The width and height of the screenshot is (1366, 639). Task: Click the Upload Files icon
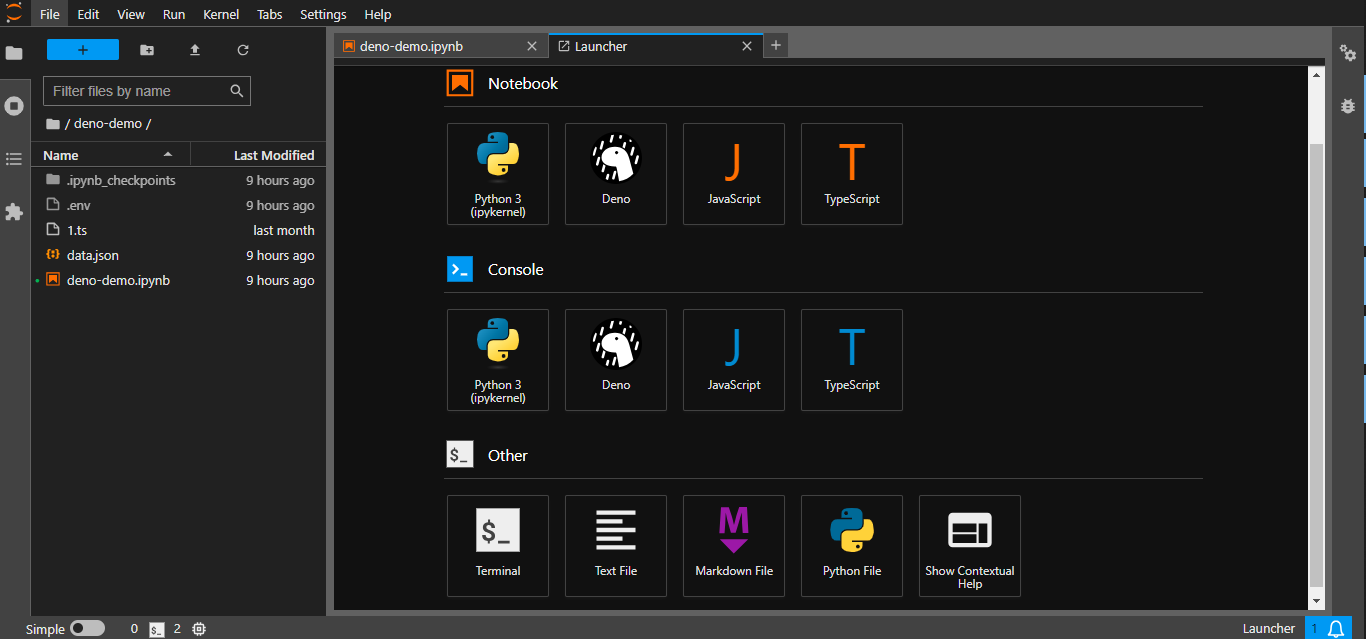(195, 50)
